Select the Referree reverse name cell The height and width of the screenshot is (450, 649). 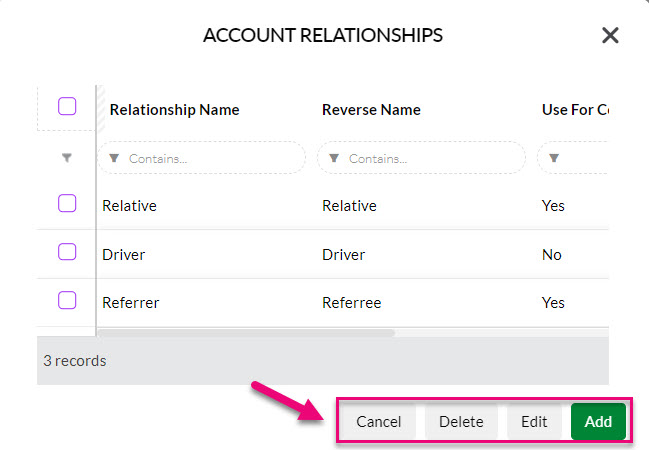[351, 303]
